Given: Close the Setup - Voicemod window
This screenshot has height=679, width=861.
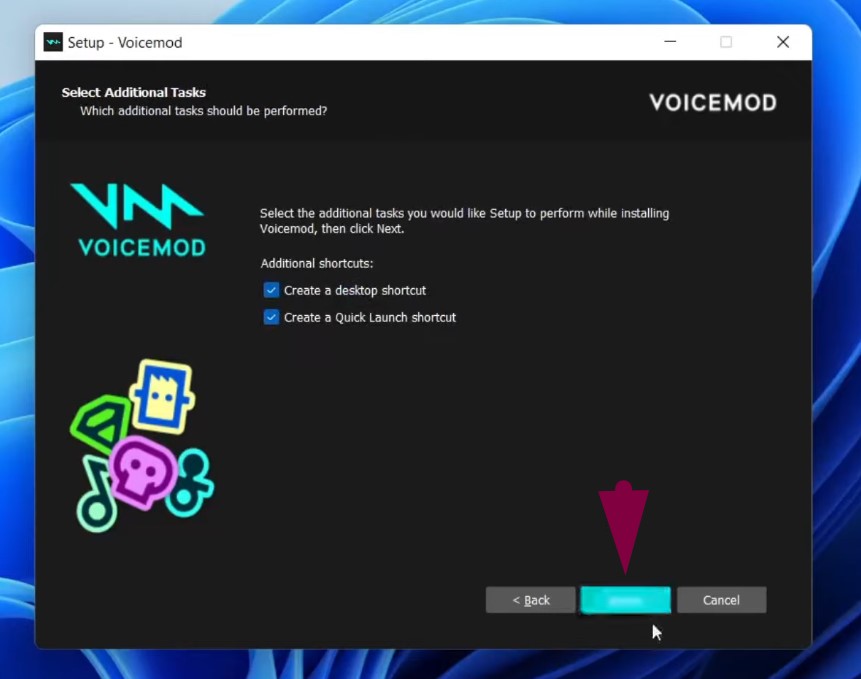Looking at the screenshot, I should point(783,42).
